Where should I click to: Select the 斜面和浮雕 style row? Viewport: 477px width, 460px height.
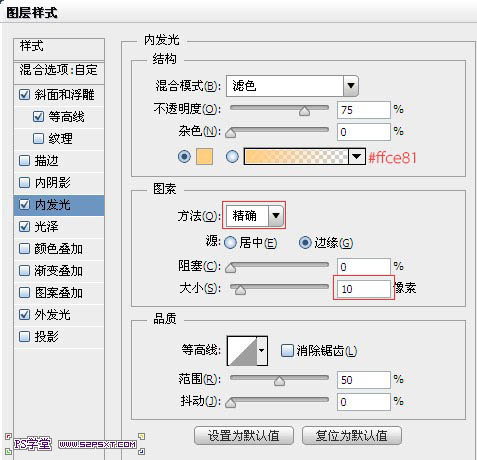tap(59, 95)
